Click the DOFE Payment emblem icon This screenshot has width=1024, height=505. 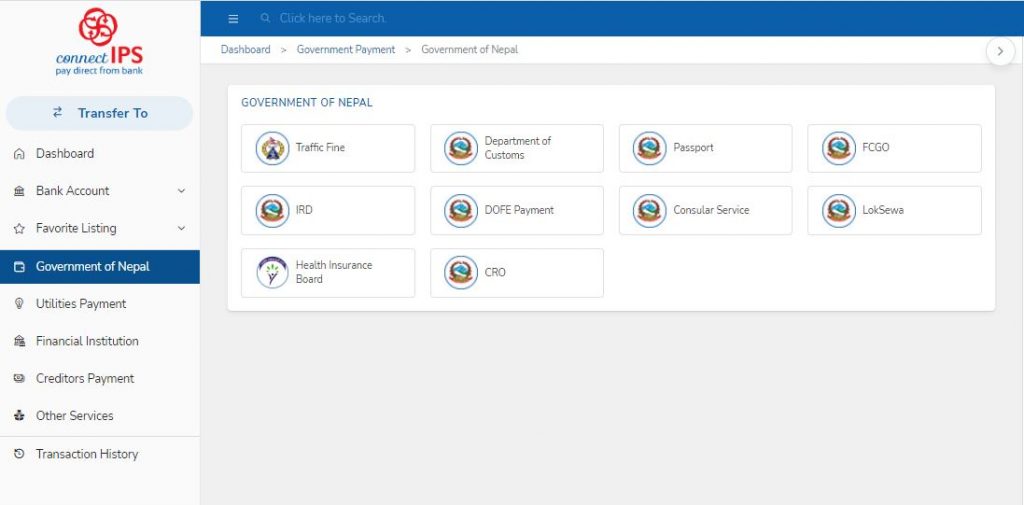[461, 210]
